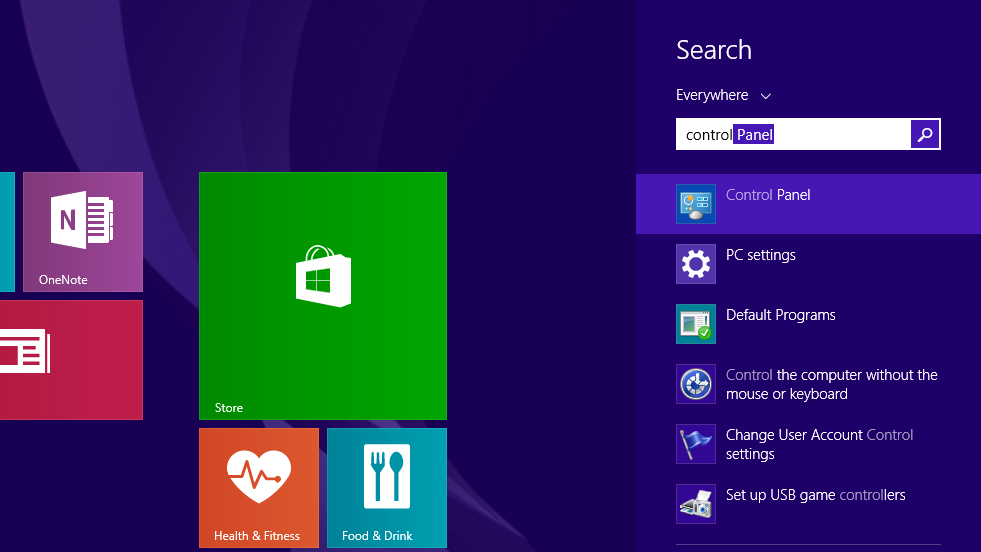Click the PC settings gear icon
981x552 pixels.
pyautogui.click(x=696, y=264)
